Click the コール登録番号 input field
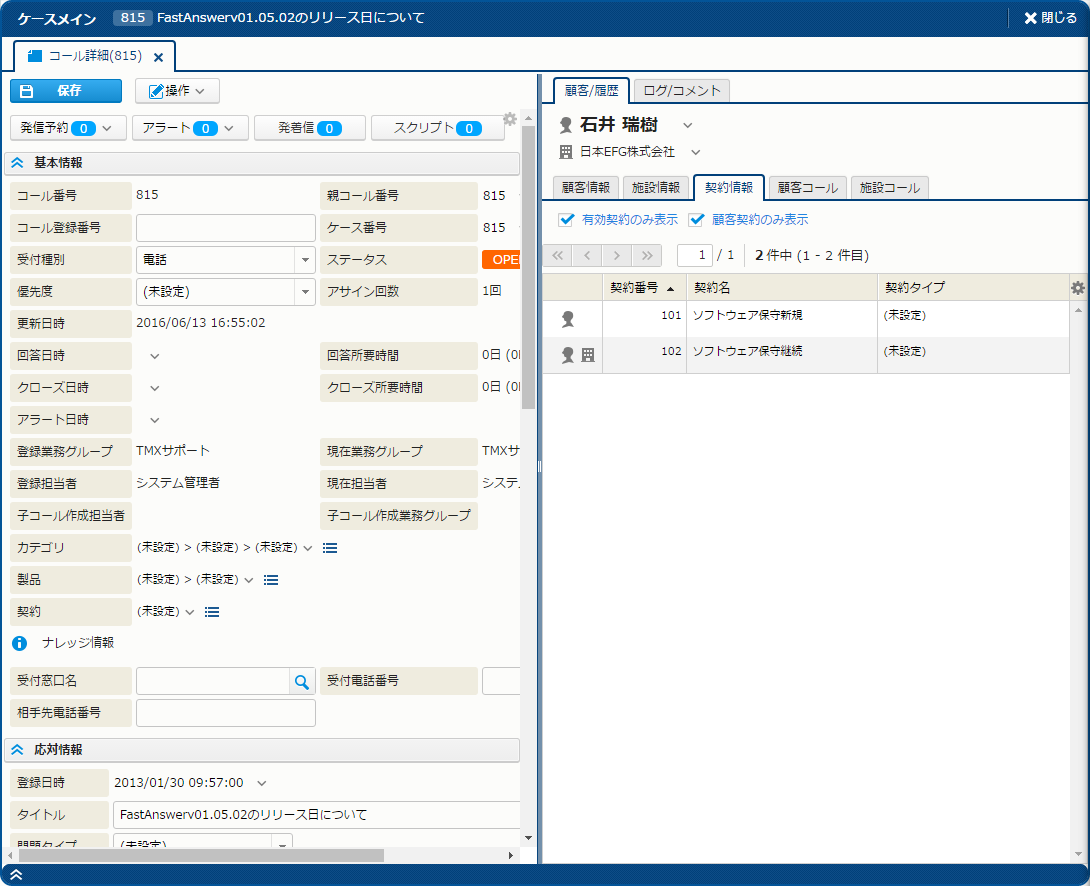Image resolution: width=1090 pixels, height=886 pixels. point(225,228)
